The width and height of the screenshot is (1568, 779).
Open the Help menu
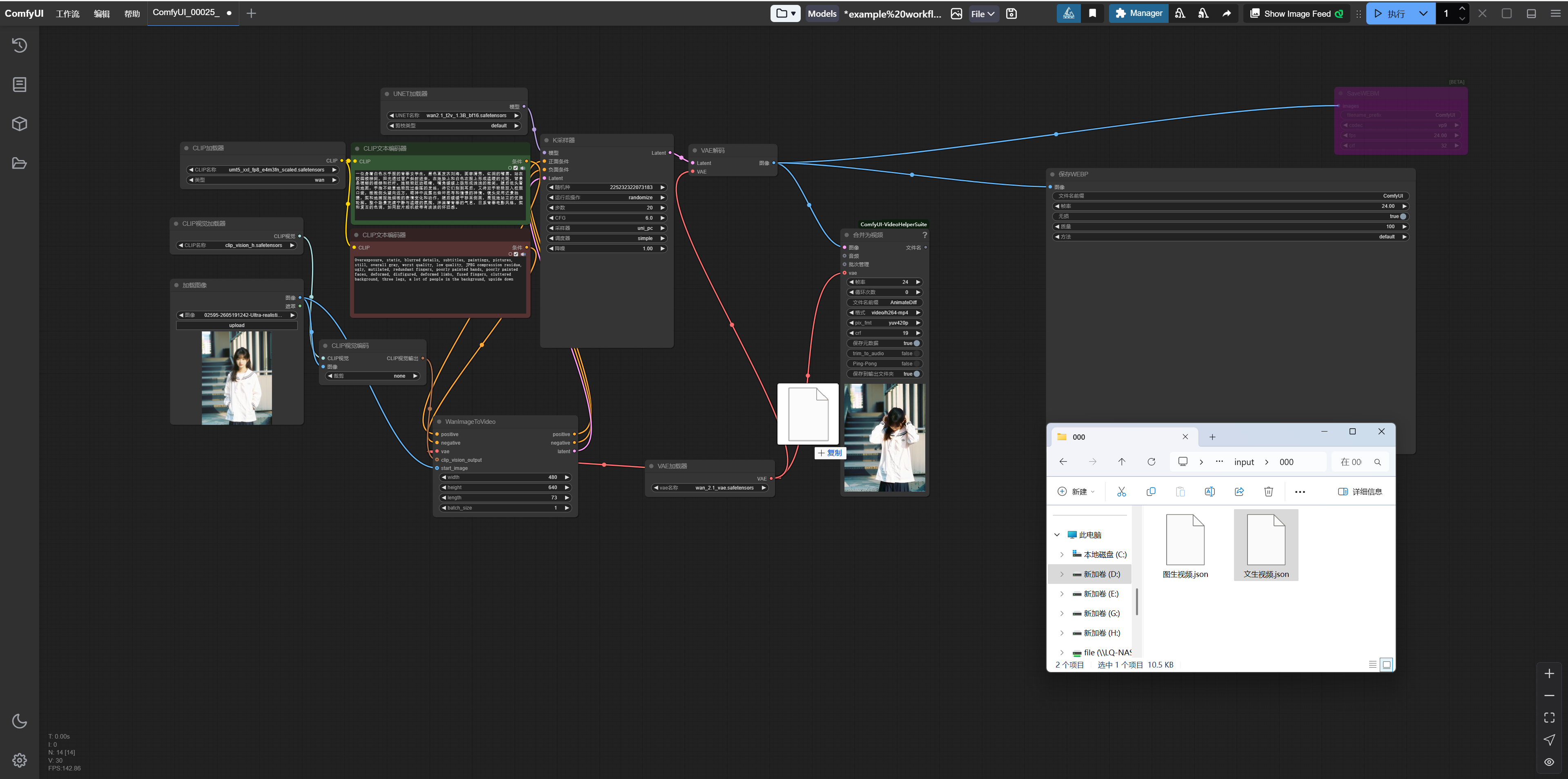point(132,13)
